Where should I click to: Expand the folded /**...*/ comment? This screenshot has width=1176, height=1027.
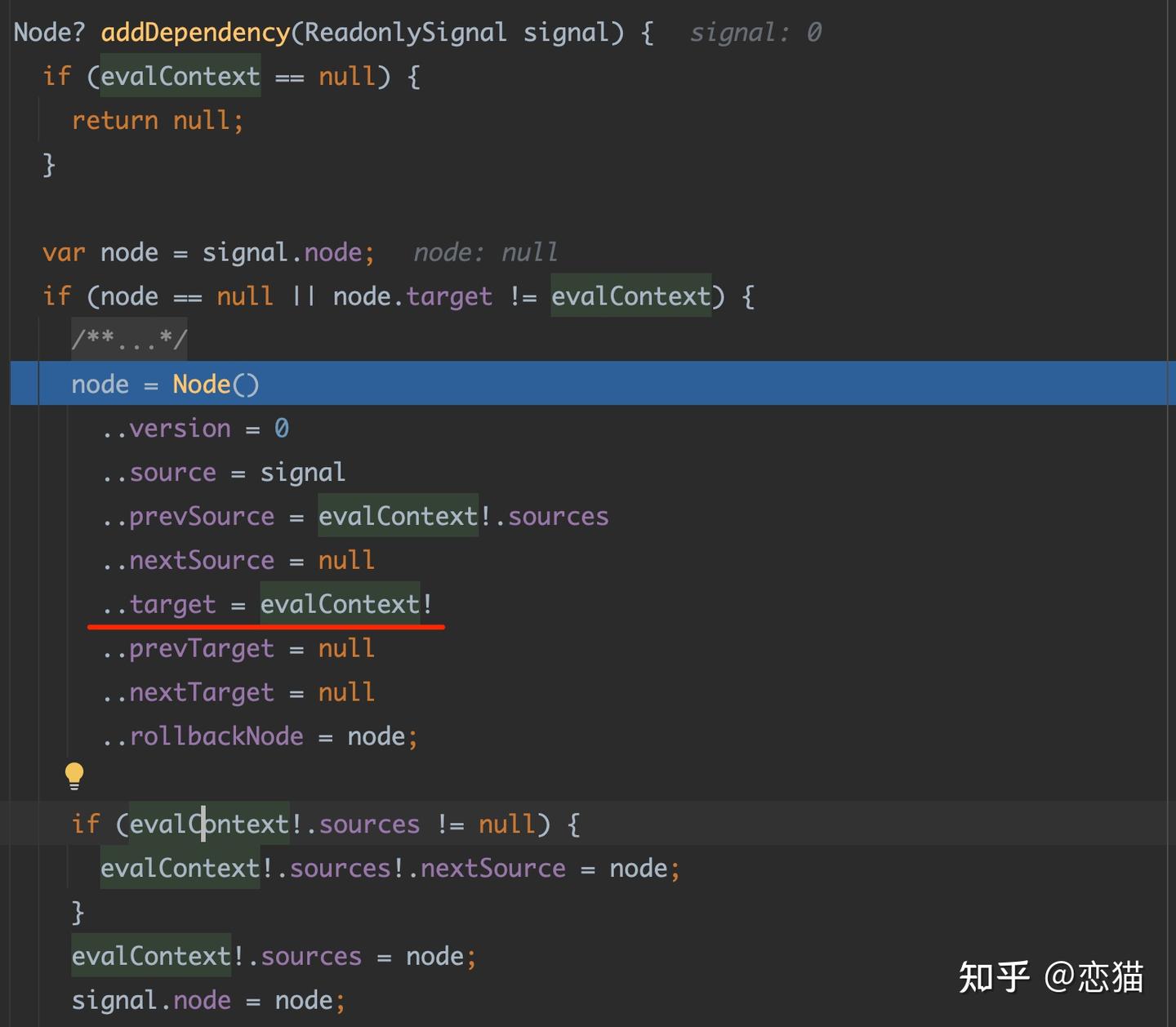point(129,340)
